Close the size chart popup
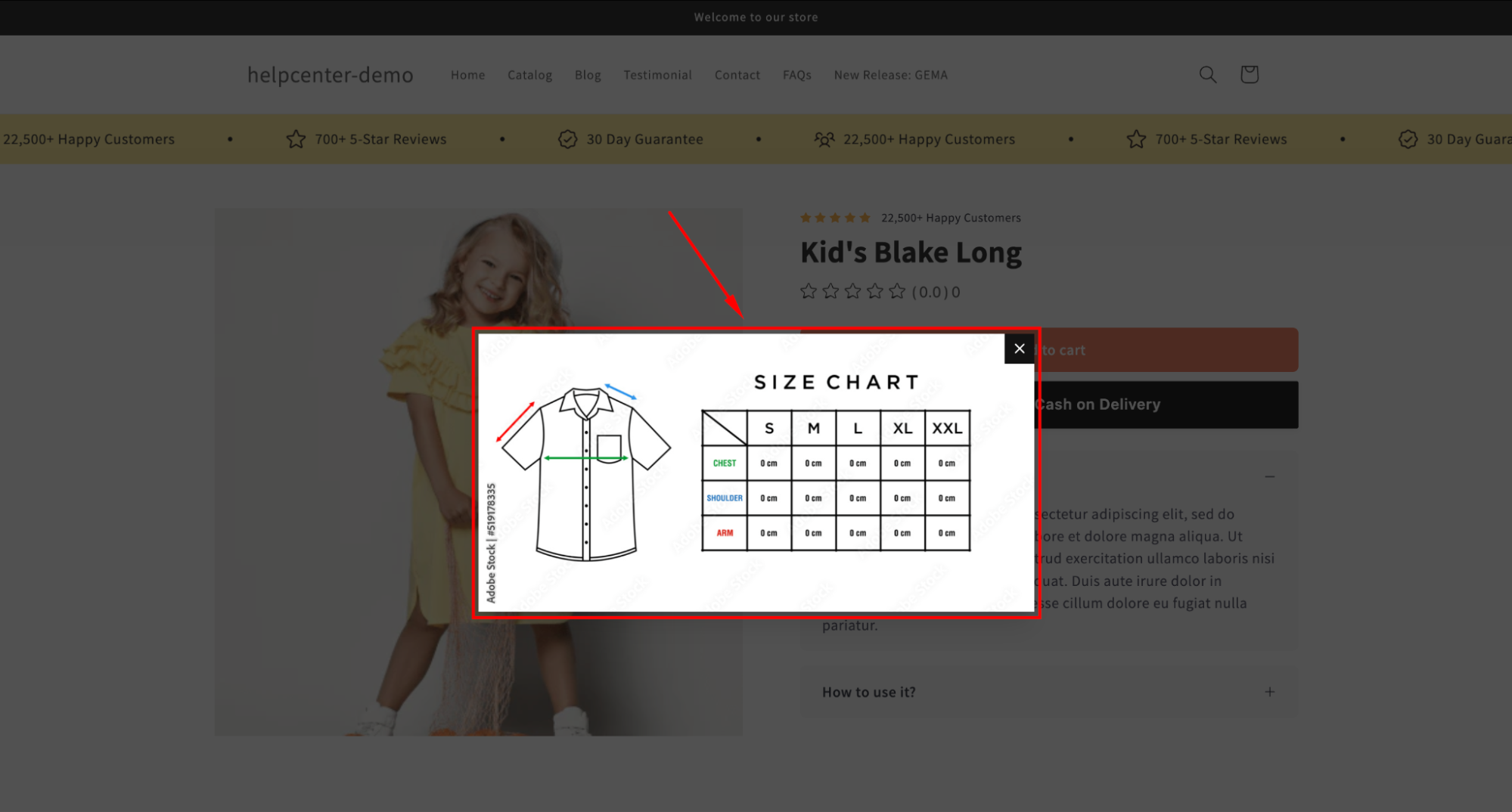The width and height of the screenshot is (1512, 812). 1019,349
